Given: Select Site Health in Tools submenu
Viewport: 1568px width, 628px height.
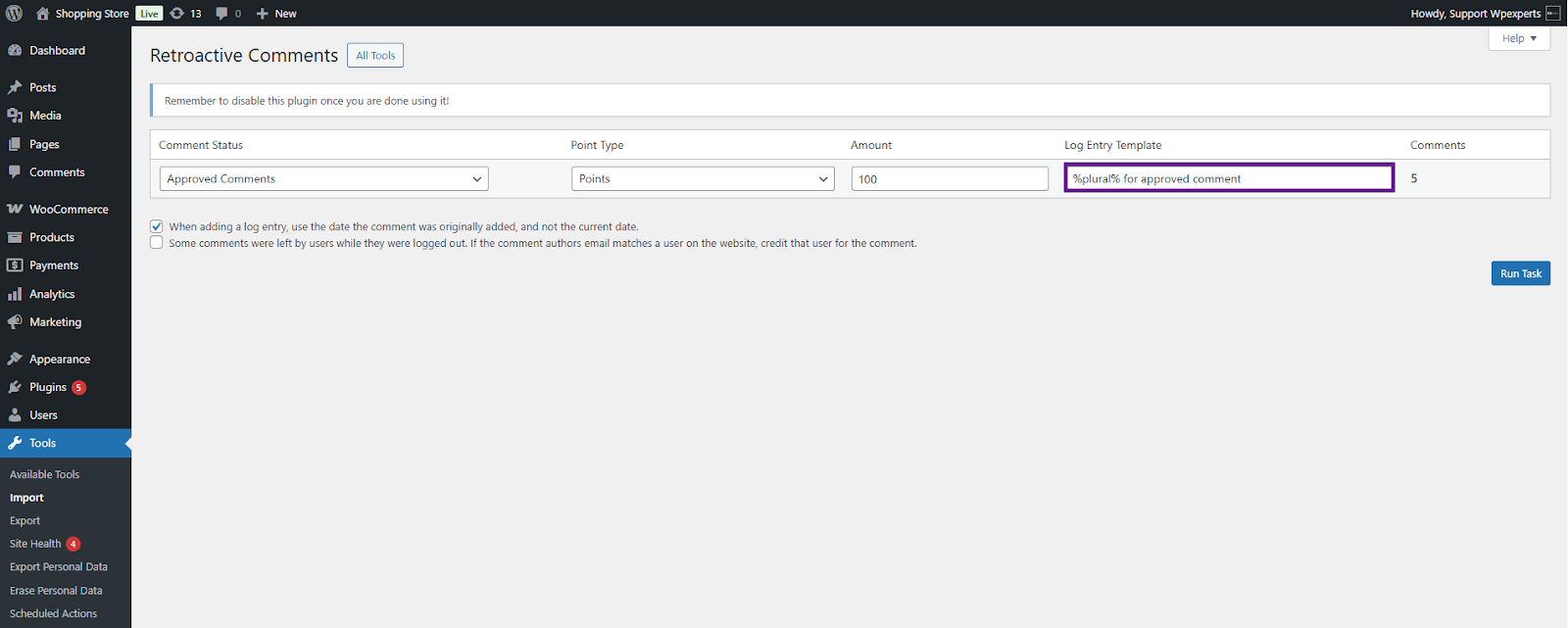Looking at the screenshot, I should pyautogui.click(x=35, y=544).
